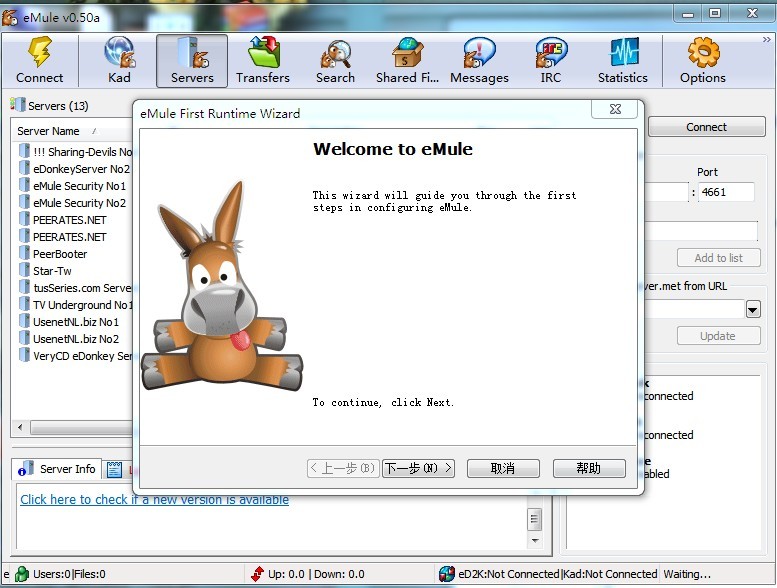Click the Server Info tab icon
Screen dimensions: 777x588
pyautogui.click(x=25, y=469)
